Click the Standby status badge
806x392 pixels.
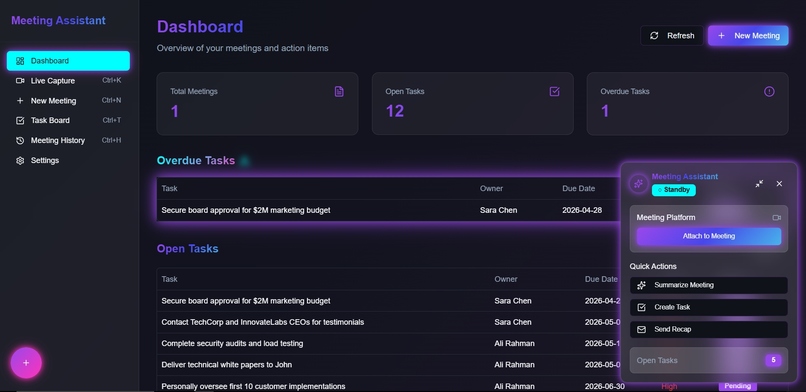(673, 190)
